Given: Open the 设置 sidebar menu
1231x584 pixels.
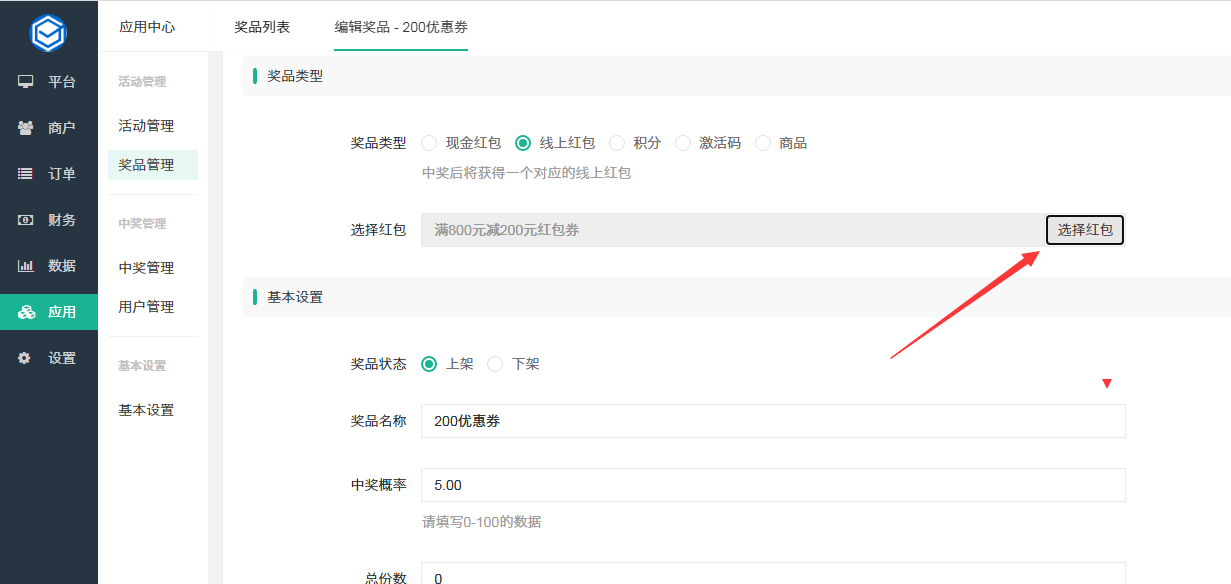Looking at the screenshot, I should tap(49, 358).
